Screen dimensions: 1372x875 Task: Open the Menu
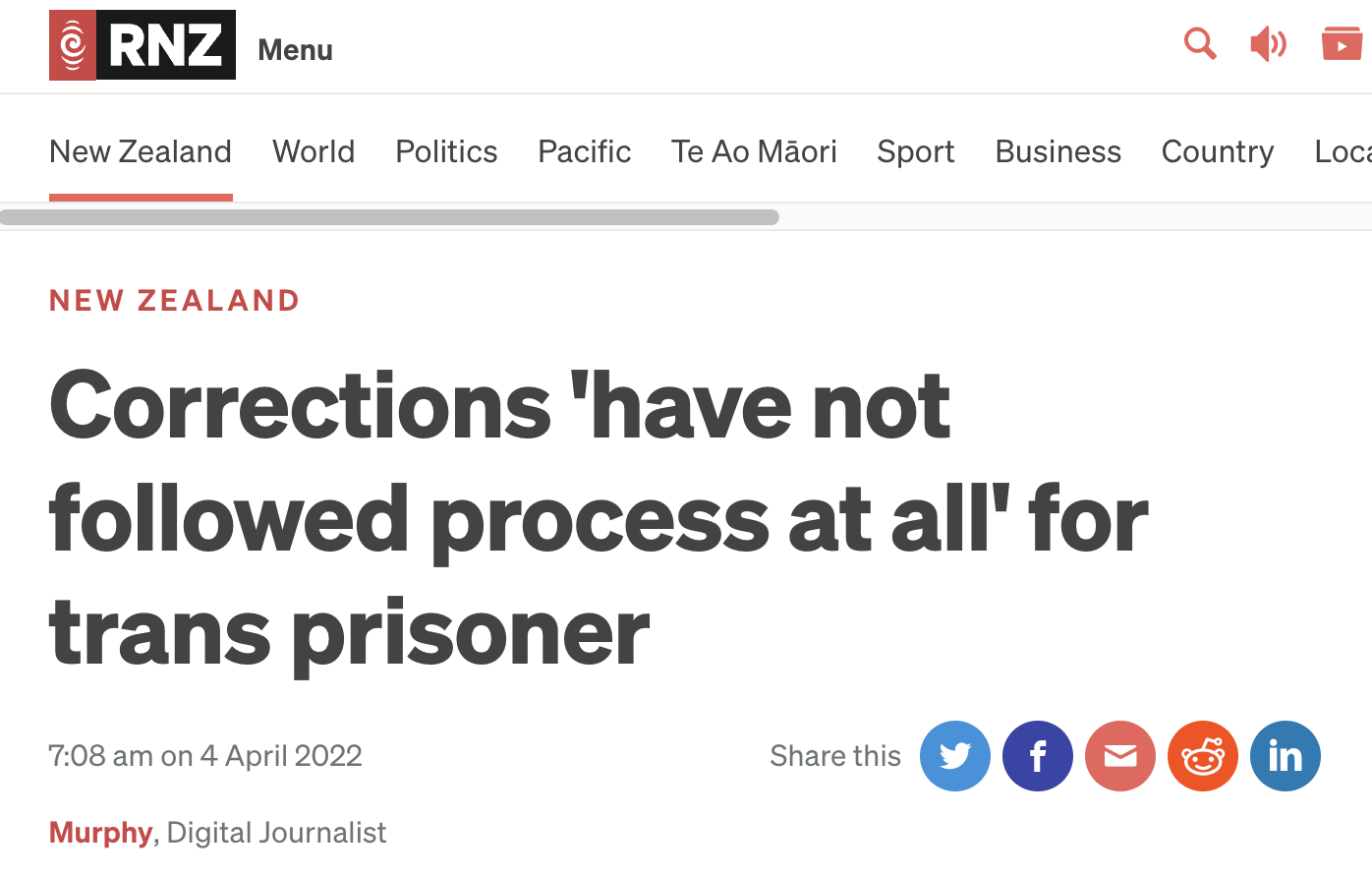point(295,50)
